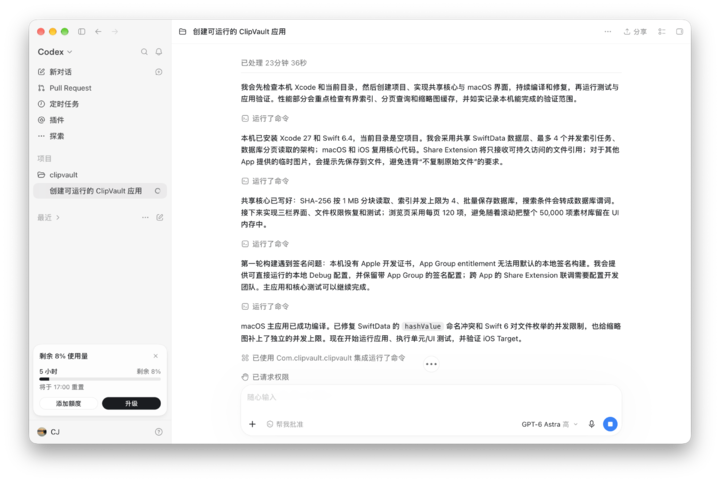The height and width of the screenshot is (482, 720).
Task: Open 探索 explore section
Action: click(x=56, y=136)
